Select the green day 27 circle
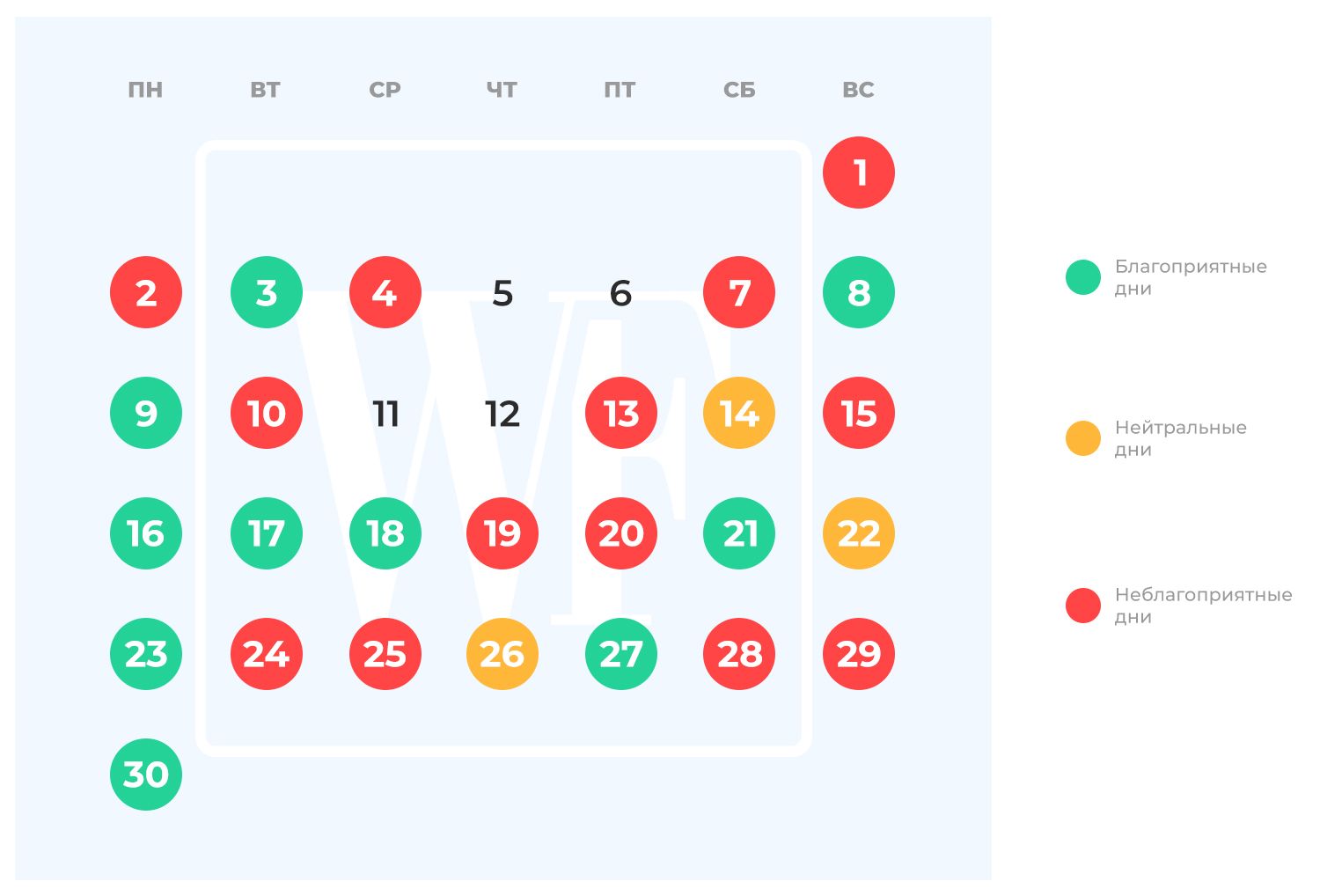 pos(621,654)
